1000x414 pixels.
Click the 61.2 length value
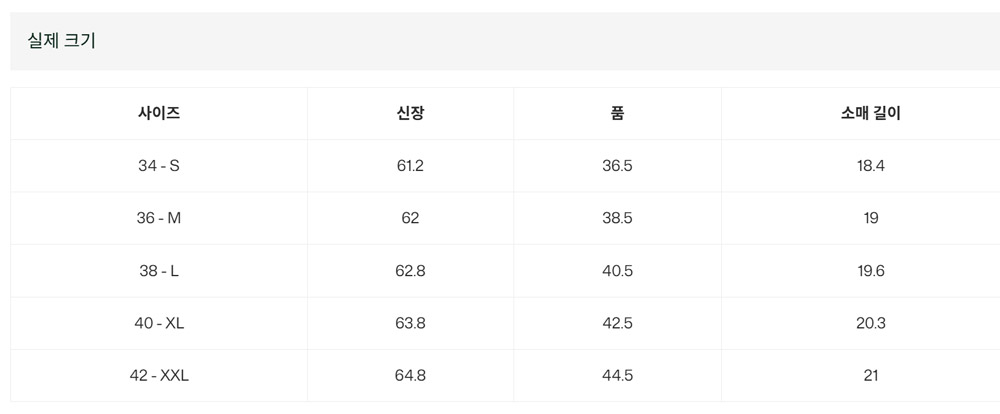pos(410,166)
